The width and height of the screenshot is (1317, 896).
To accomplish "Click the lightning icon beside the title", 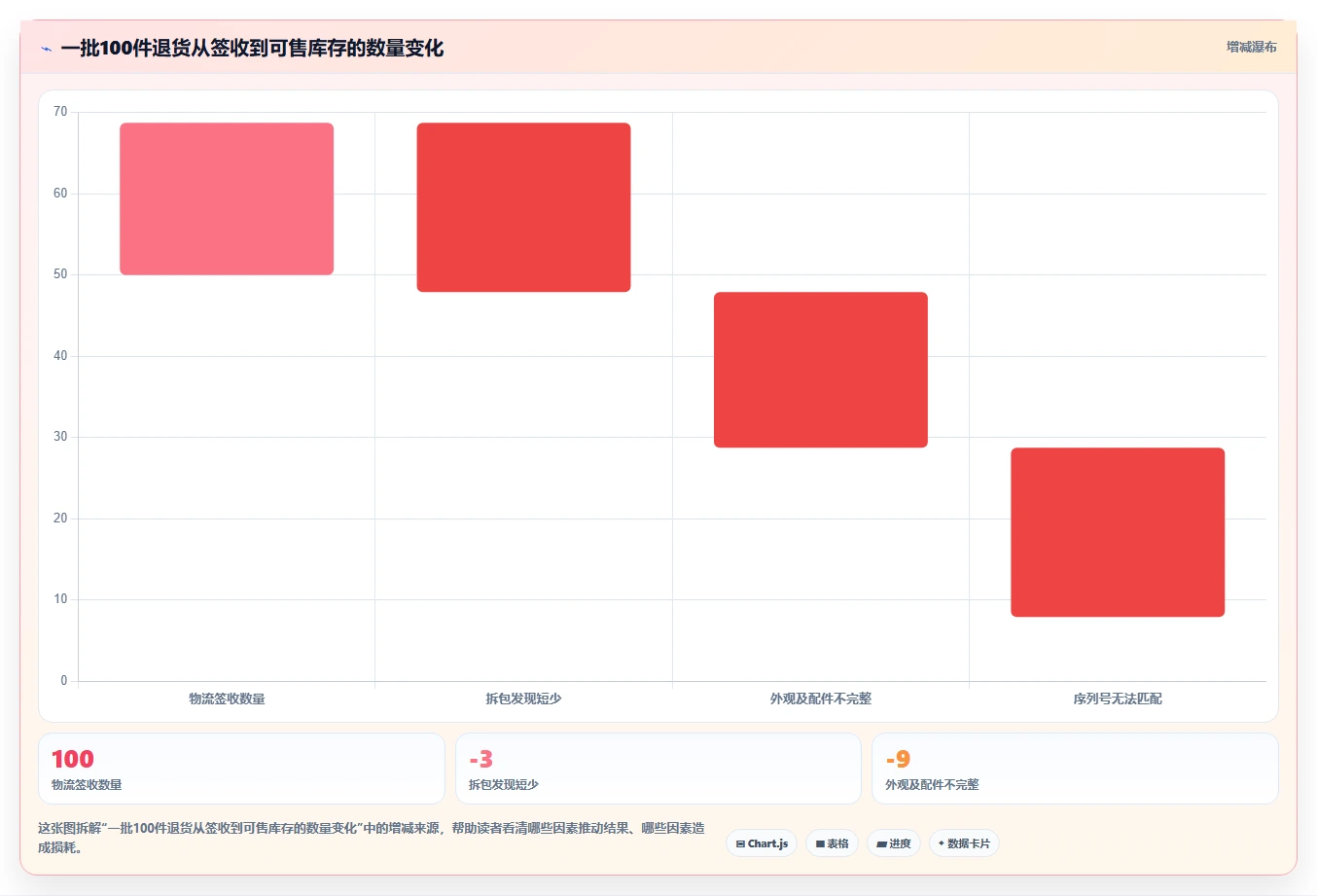I will (46, 49).
